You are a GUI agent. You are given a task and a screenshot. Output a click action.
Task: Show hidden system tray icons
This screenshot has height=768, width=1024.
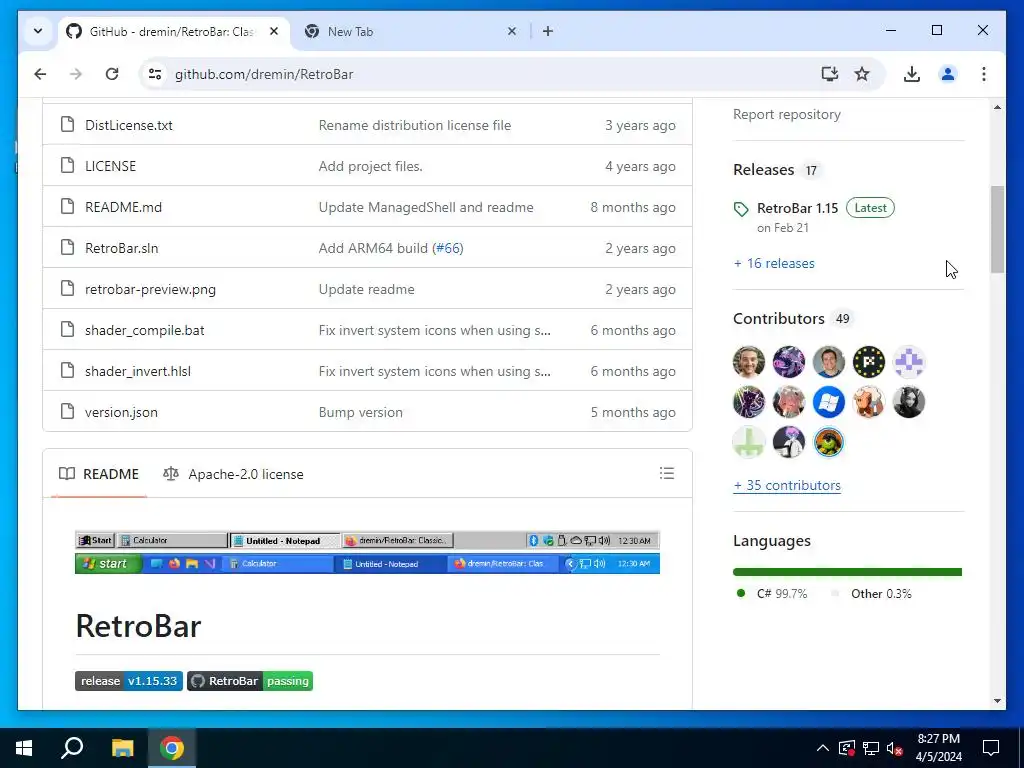823,748
